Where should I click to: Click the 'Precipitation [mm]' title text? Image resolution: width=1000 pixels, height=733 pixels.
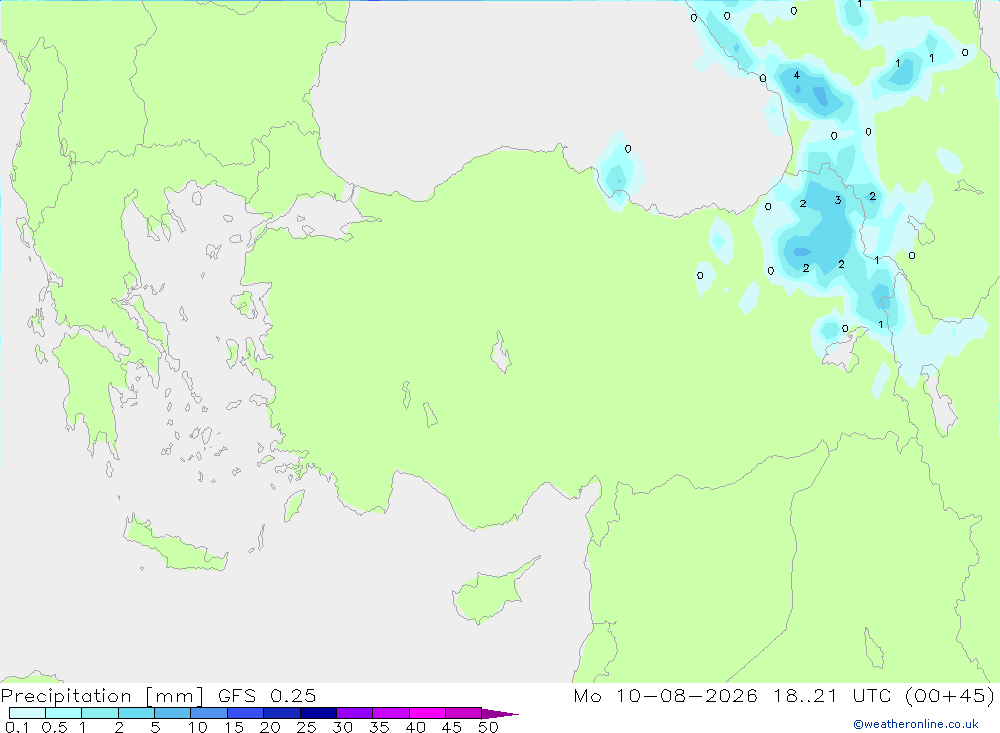[102, 696]
